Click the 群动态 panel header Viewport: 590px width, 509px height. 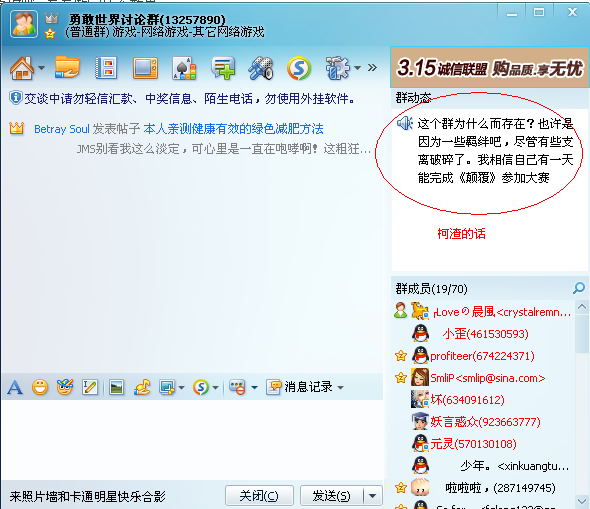click(x=489, y=98)
